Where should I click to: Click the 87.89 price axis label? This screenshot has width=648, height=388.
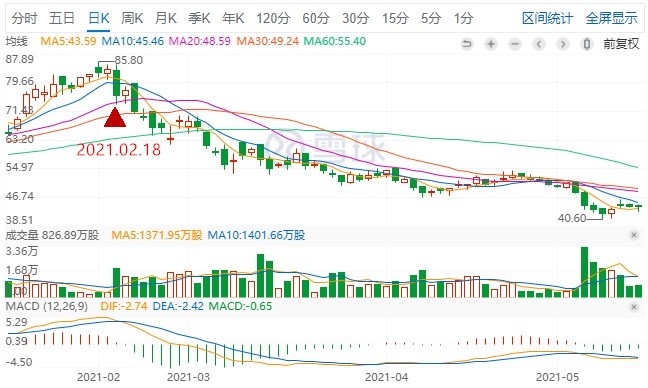[19, 59]
